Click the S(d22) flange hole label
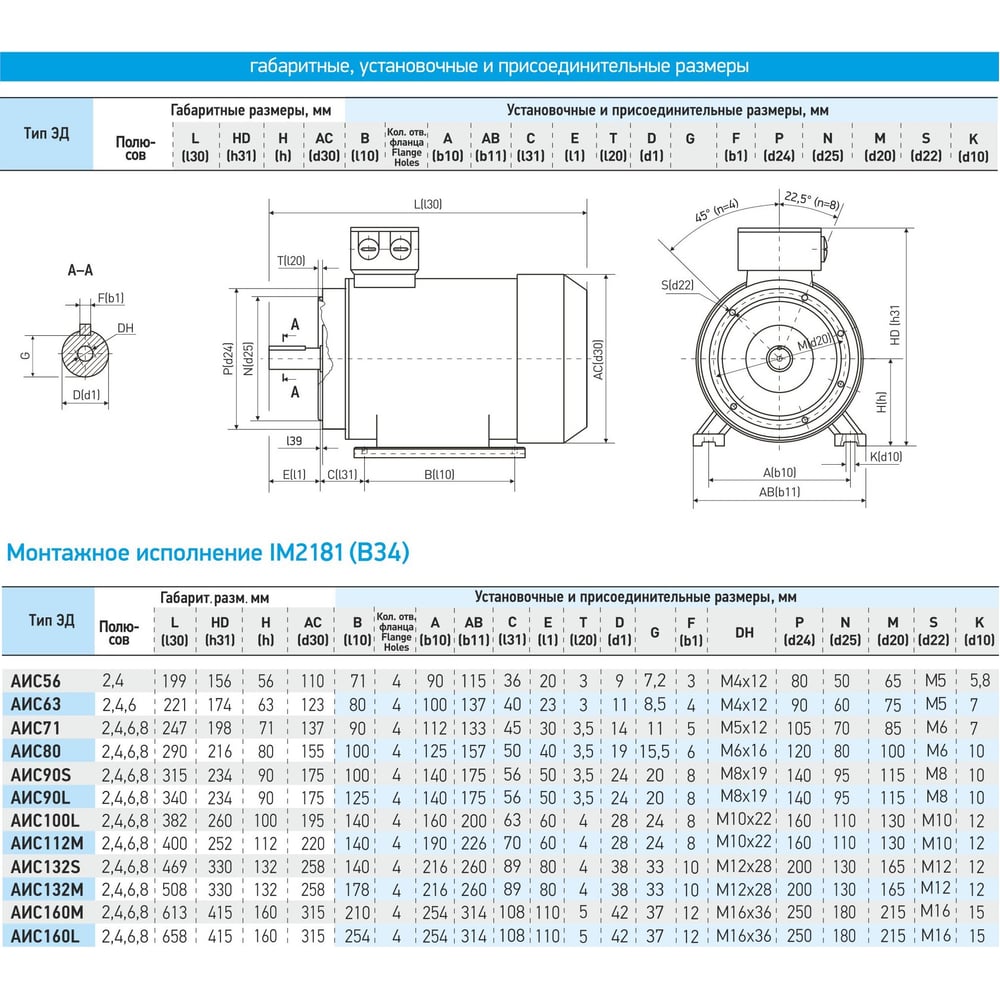Screen dimensions: 1000x1000 (677, 285)
